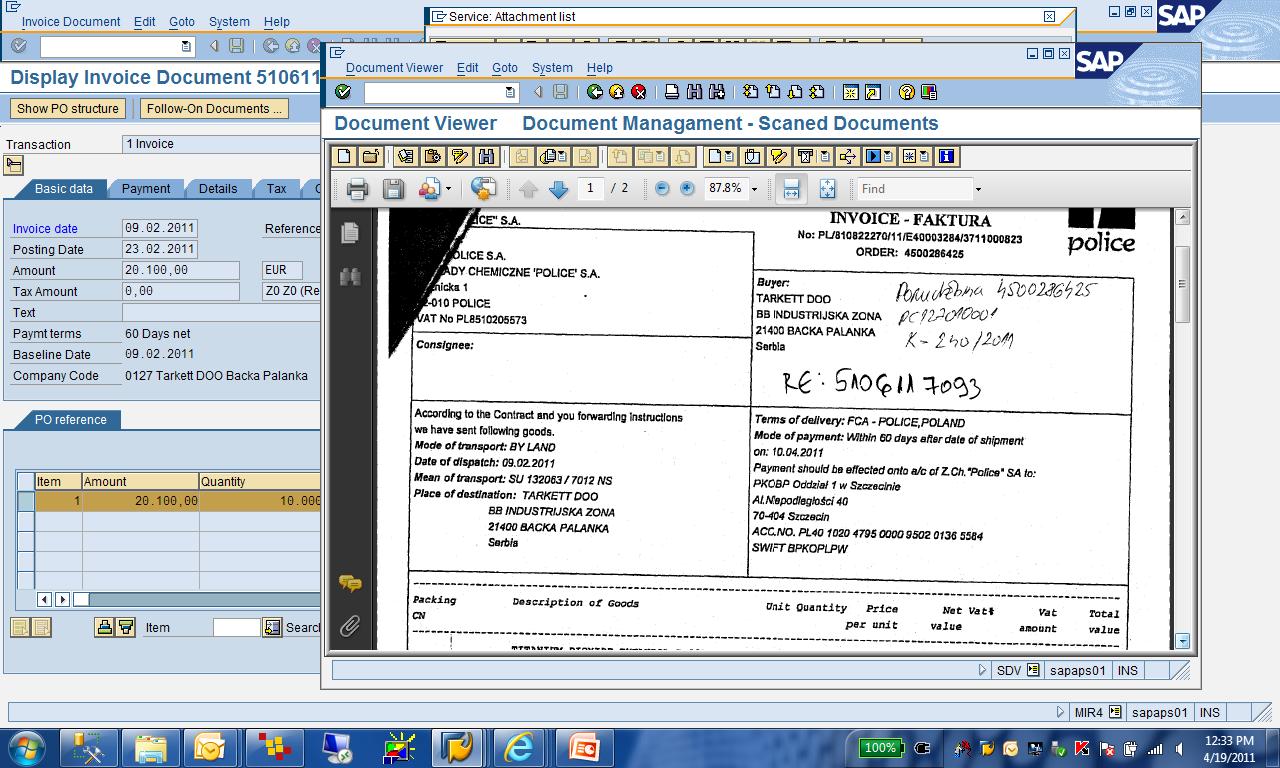The width and height of the screenshot is (1280, 768).
Task: Expand the MIR4 status bar triangle
Action: tap(1060, 712)
